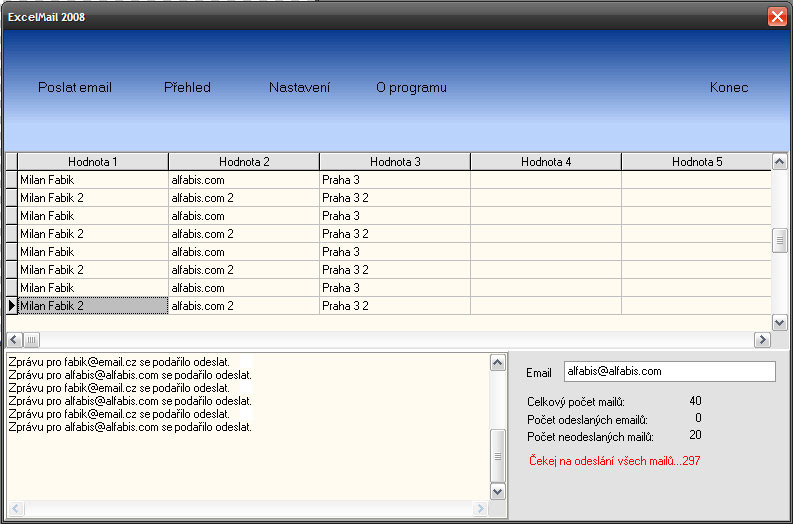This screenshot has width=793, height=524.
Task: Click the Počet neodeslaných mailů label
Action: pyautogui.click(x=590, y=437)
